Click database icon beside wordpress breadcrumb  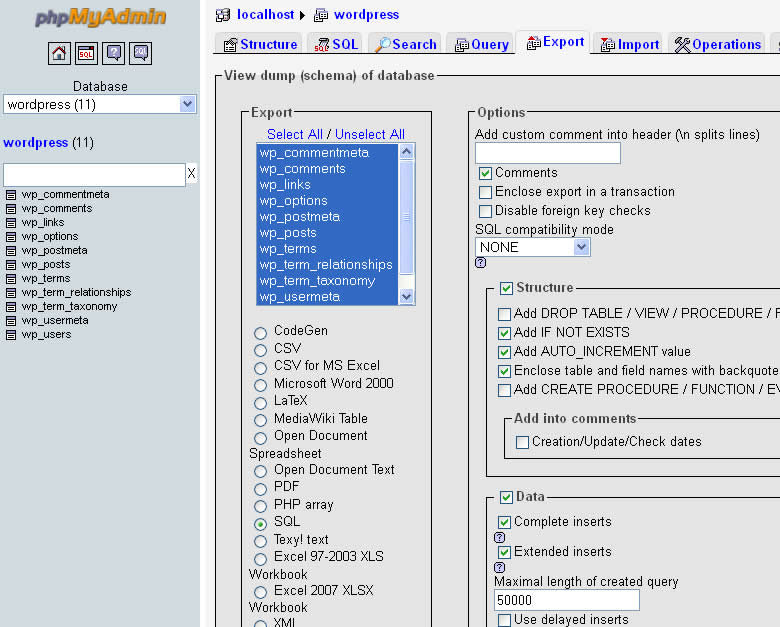[321, 15]
